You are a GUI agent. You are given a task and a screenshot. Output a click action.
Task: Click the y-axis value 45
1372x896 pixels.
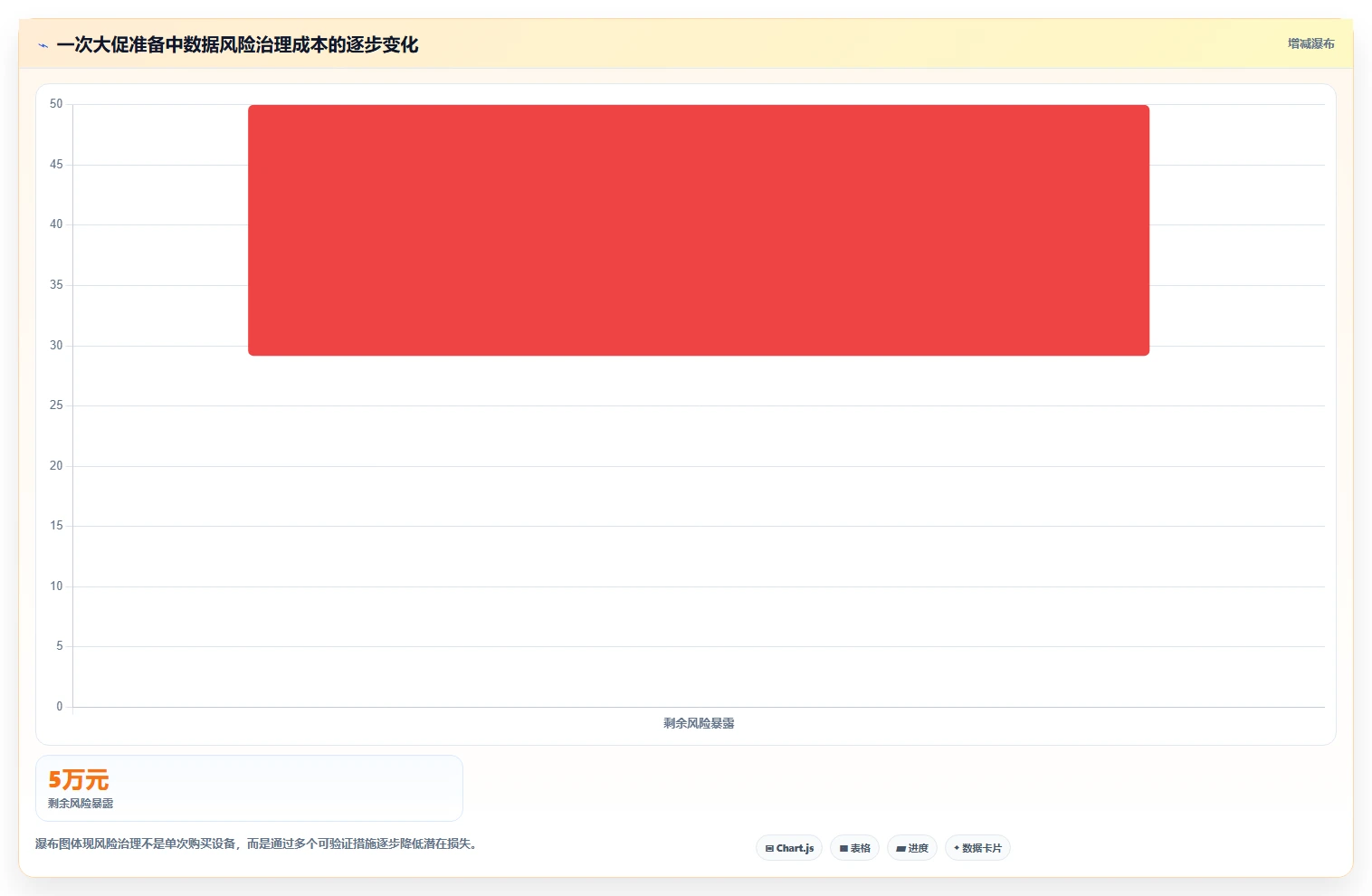pos(56,165)
